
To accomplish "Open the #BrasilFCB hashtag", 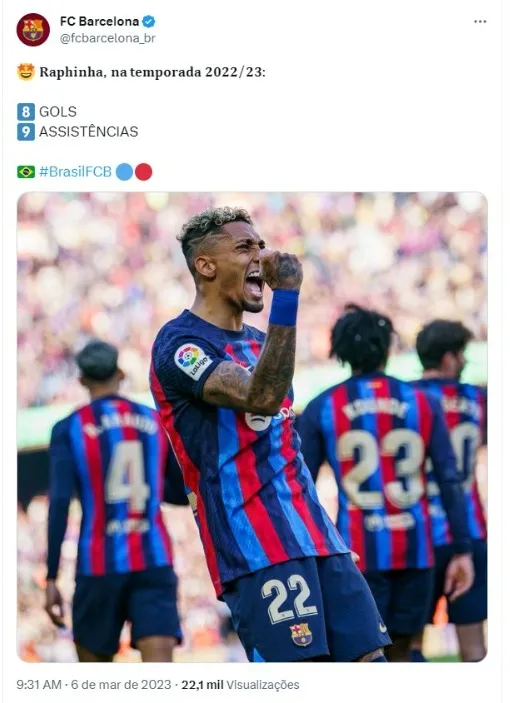I will (x=75, y=172).
